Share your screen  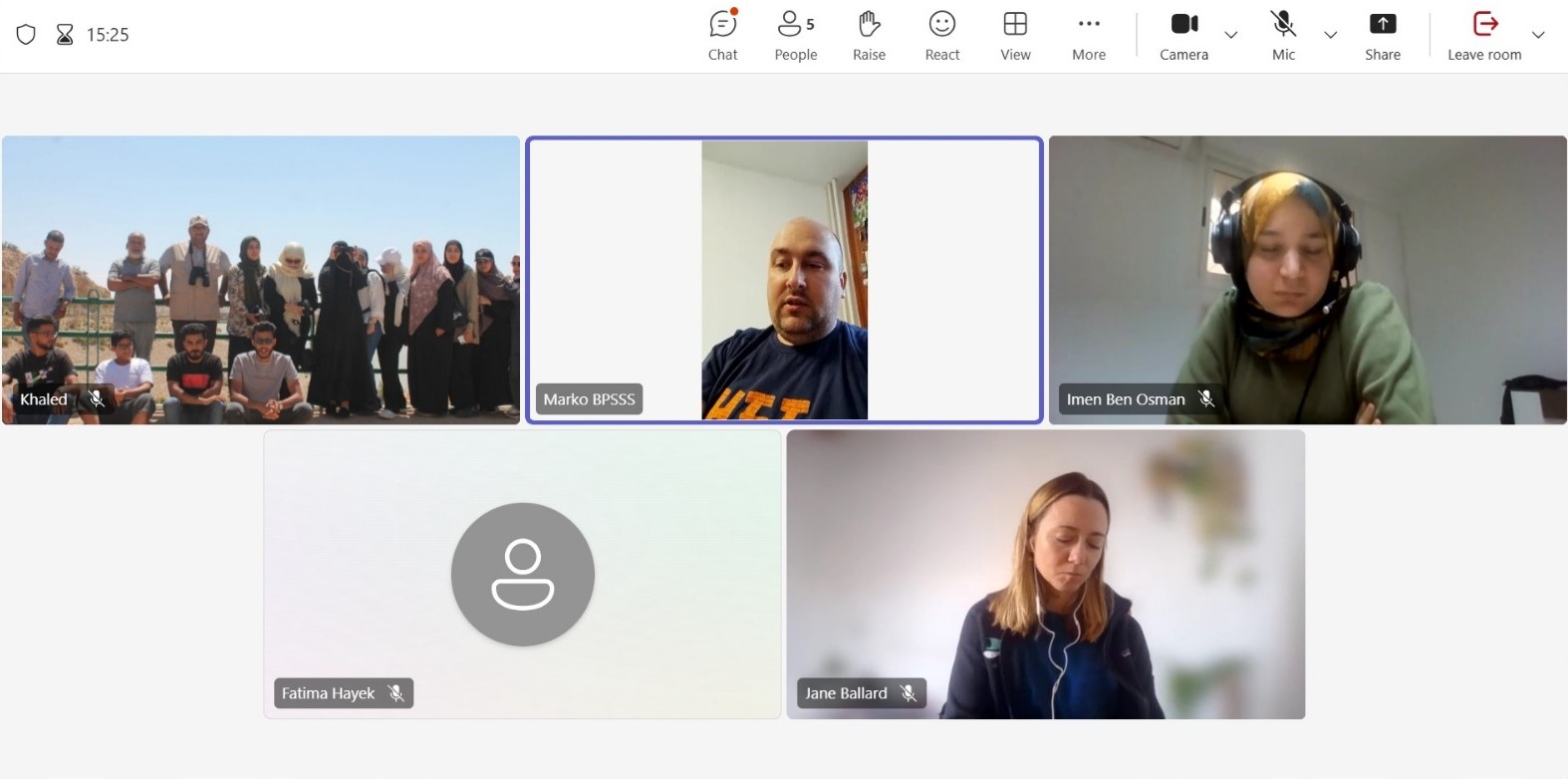(x=1382, y=36)
